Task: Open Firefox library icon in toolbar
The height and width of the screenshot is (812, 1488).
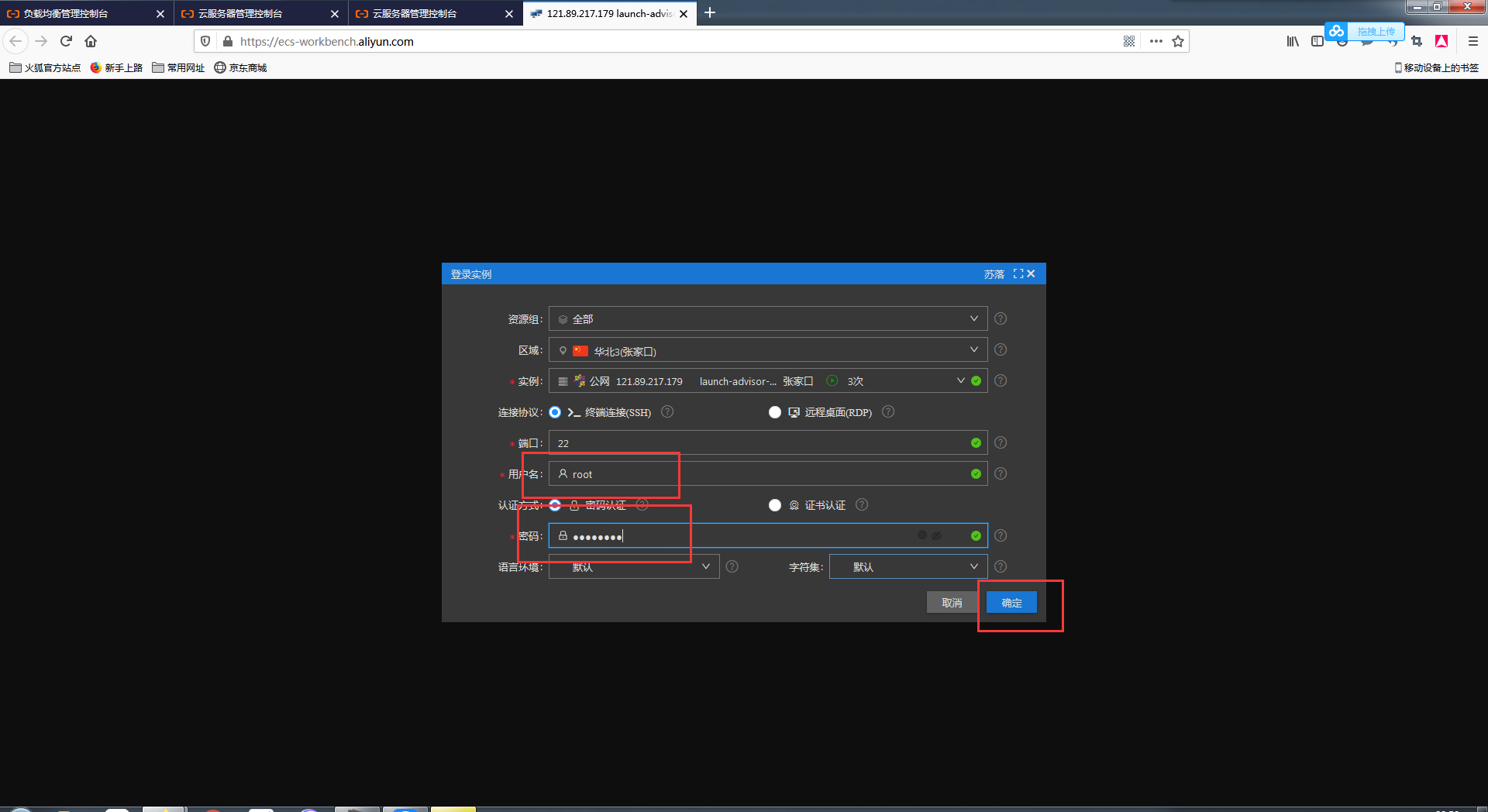Action: coord(1293,41)
